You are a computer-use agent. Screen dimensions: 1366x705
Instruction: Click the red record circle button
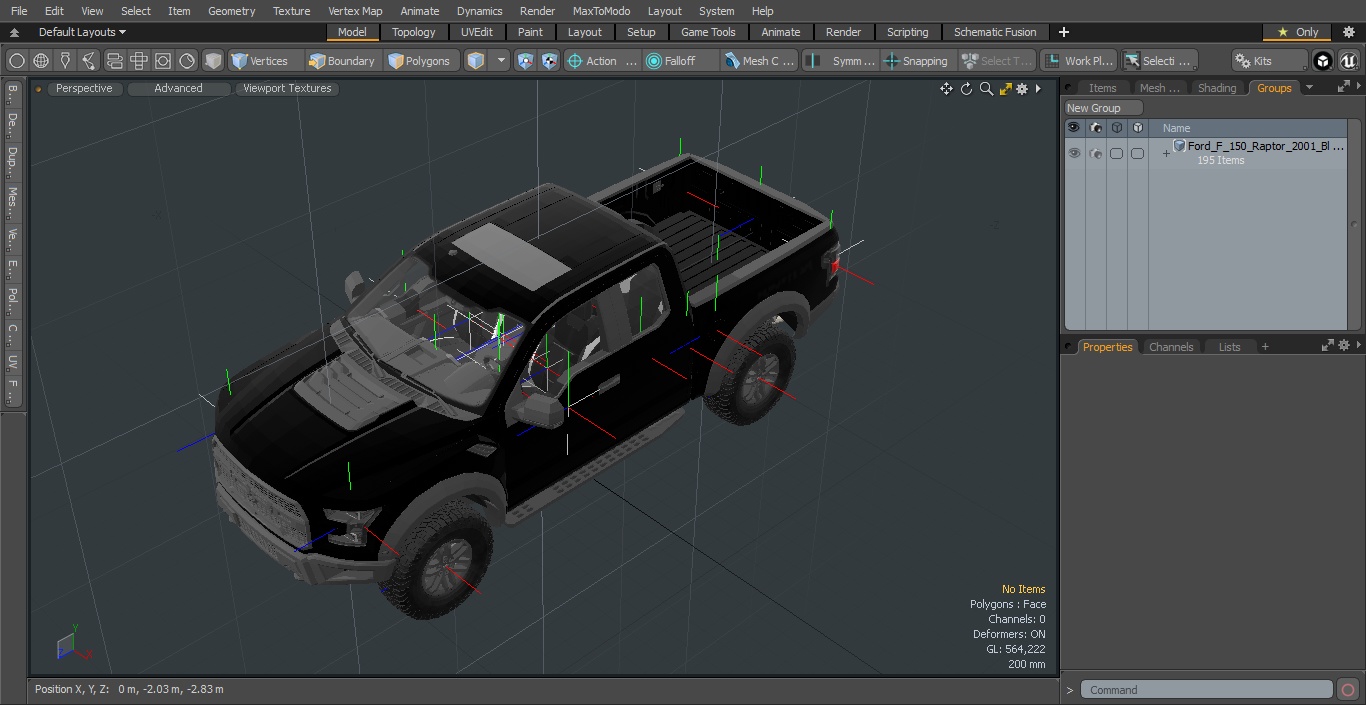[x=1348, y=690]
